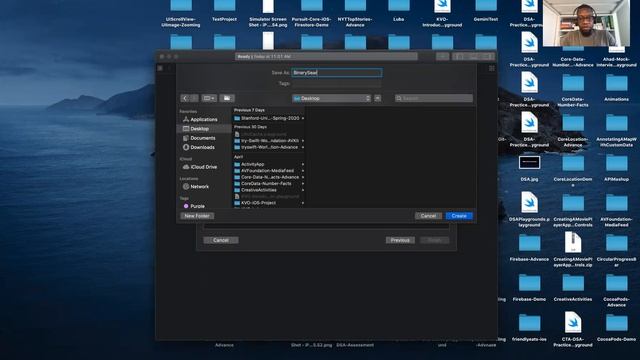
Task: Open the Pursuit-Core-iOS-Firestore-Demo desktop folder
Action: pyautogui.click(x=311, y=6)
